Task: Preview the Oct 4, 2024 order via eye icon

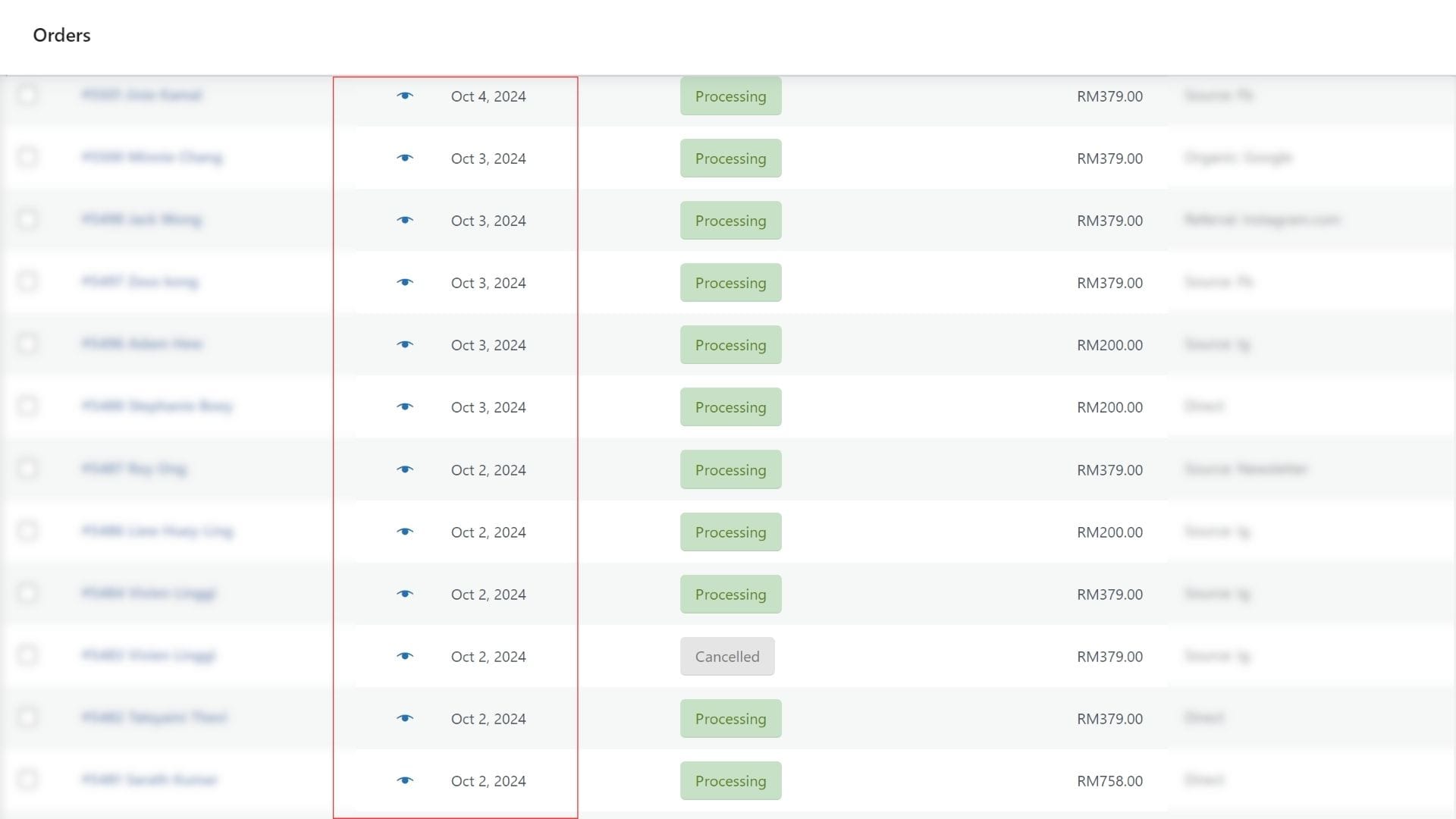Action: (x=405, y=96)
